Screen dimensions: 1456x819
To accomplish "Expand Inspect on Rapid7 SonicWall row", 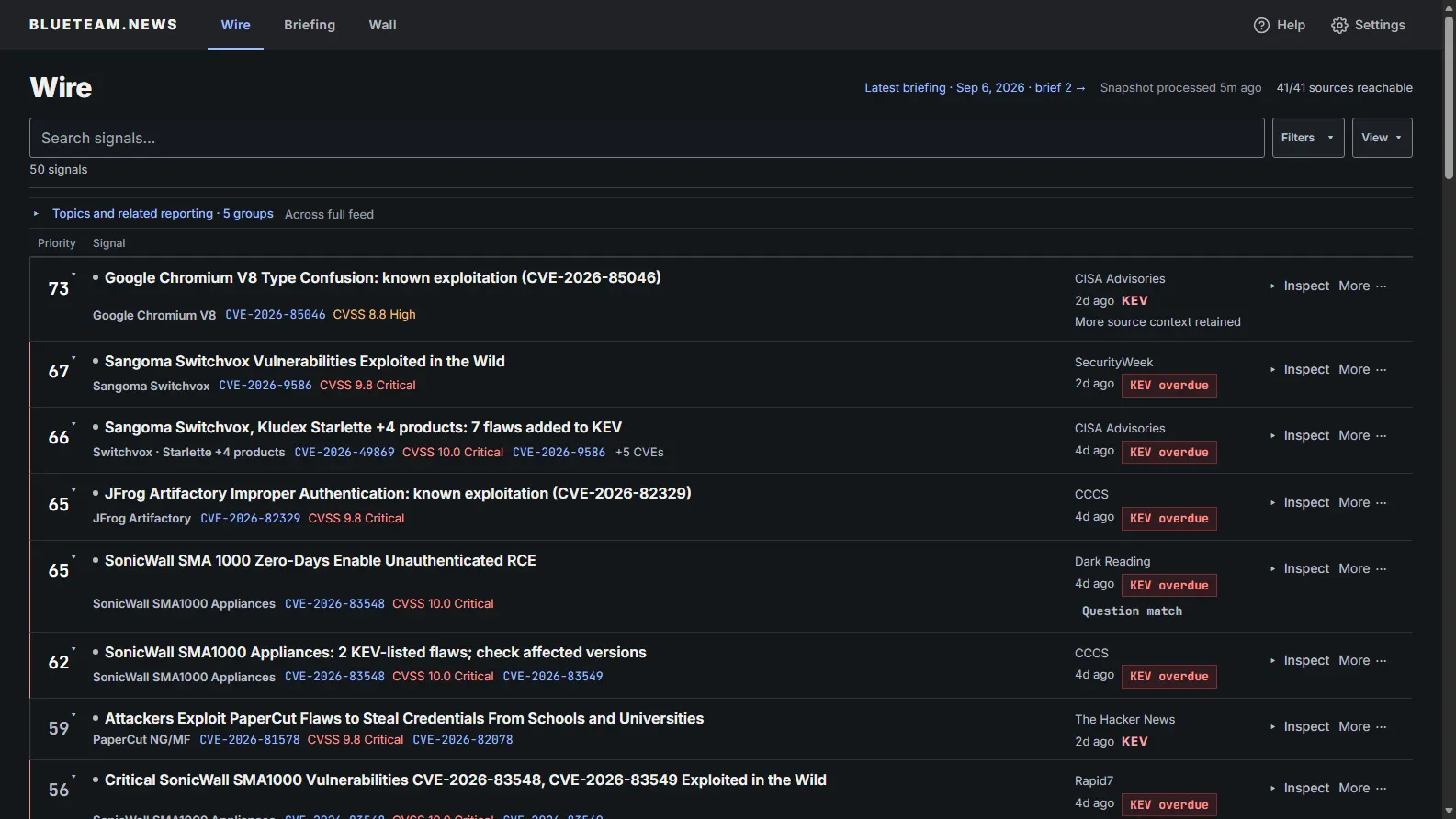I will click(1299, 788).
